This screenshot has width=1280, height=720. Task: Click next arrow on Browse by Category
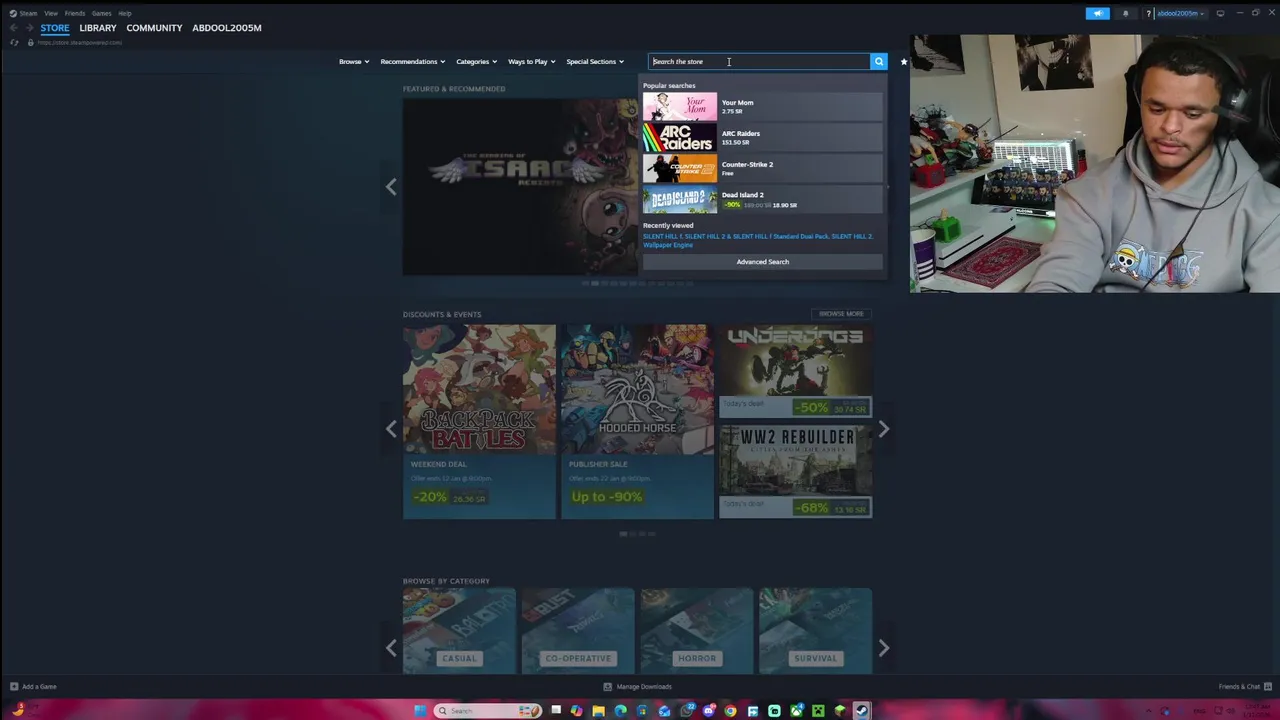tap(884, 648)
